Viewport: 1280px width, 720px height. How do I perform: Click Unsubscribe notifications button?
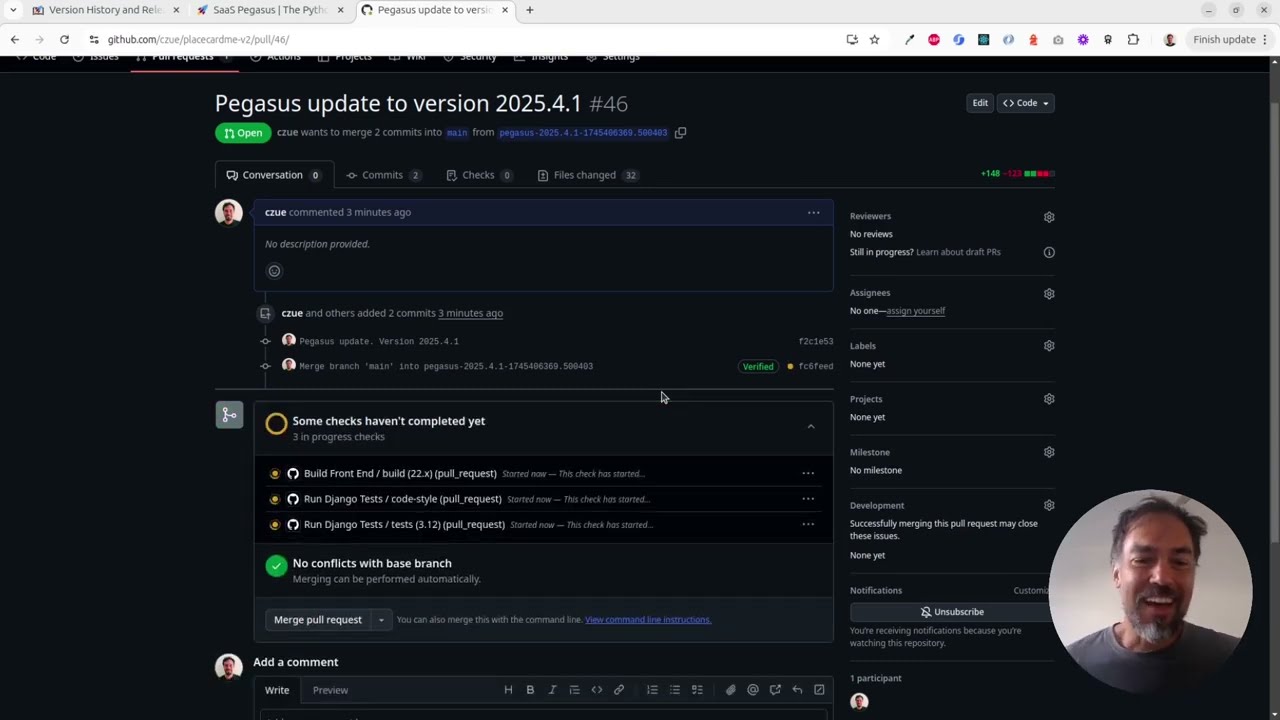click(x=952, y=612)
